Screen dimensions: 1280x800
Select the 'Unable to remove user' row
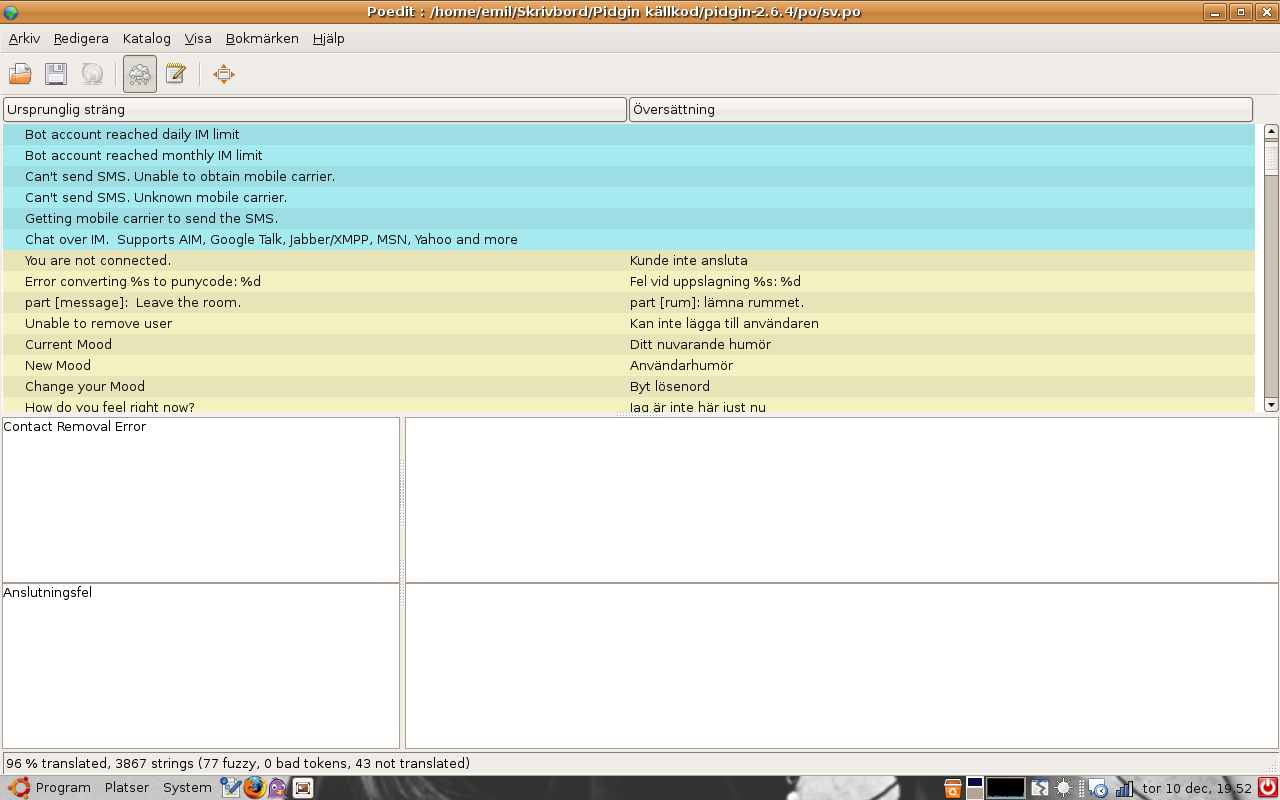point(629,323)
